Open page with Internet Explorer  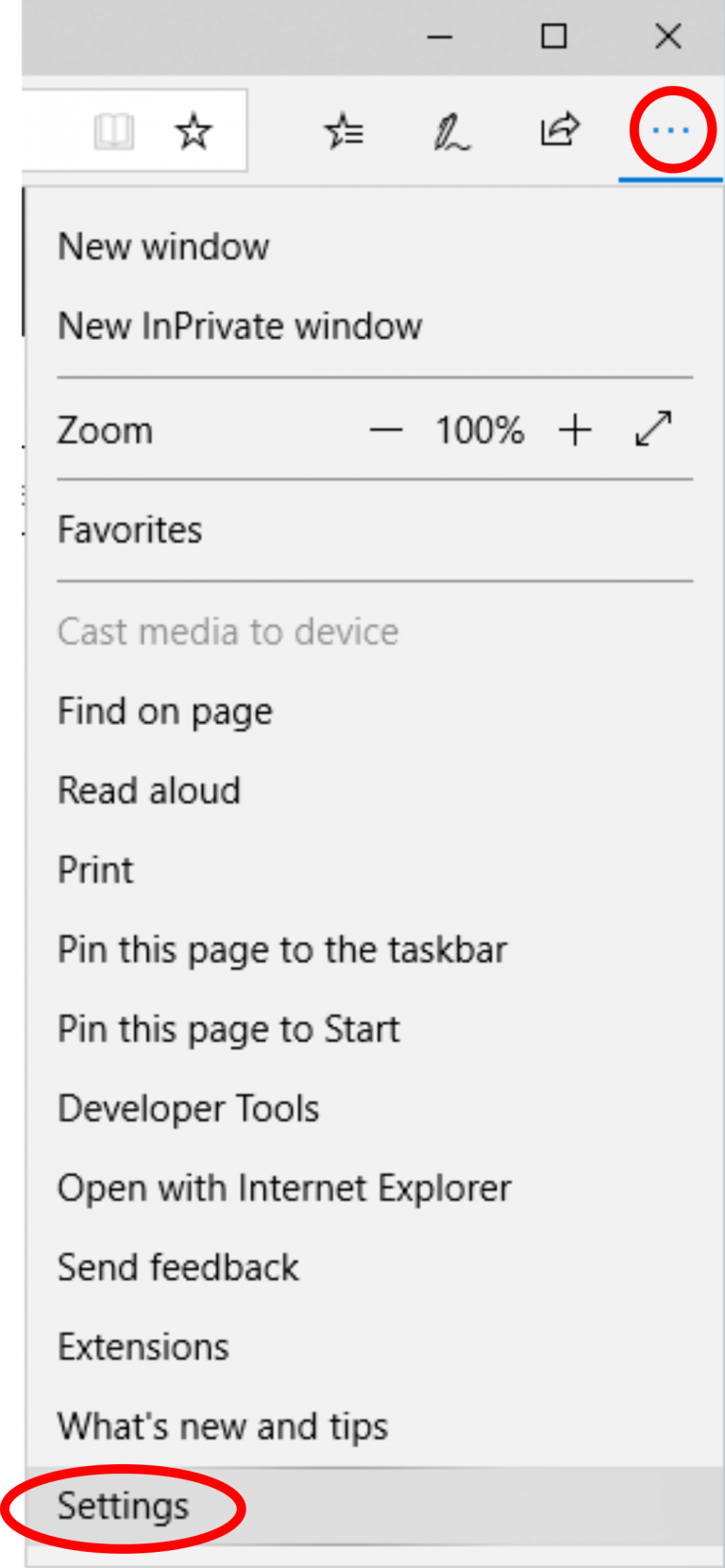284,1188
